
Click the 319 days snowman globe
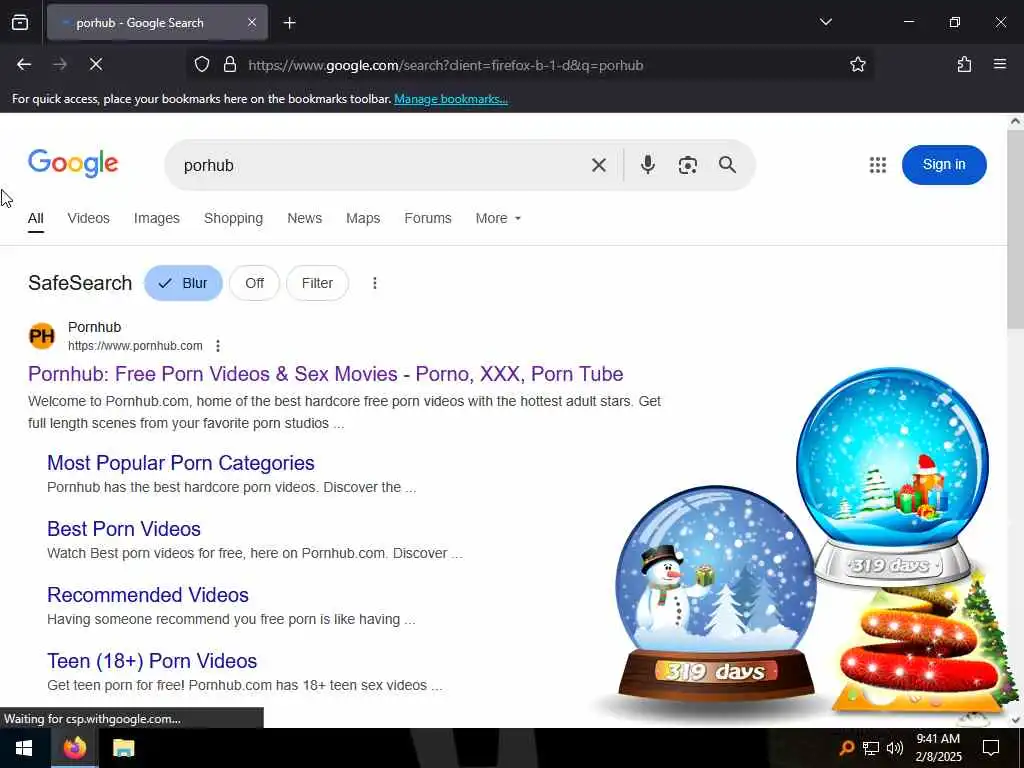(716, 592)
